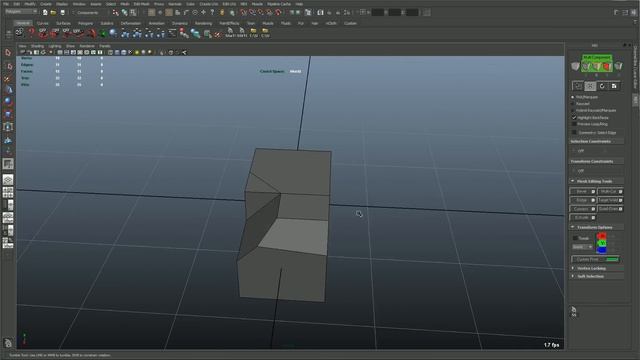The height and width of the screenshot is (360, 640).
Task: Open the Polygons menu set dropdown
Action: [20, 12]
